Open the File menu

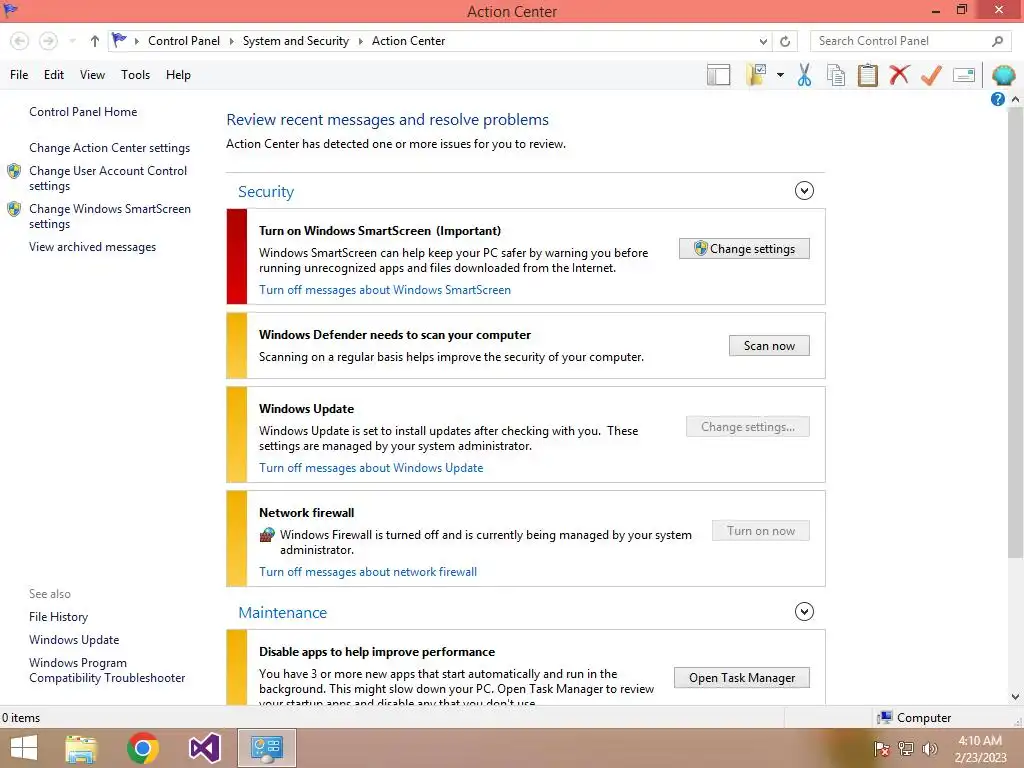[x=19, y=75]
